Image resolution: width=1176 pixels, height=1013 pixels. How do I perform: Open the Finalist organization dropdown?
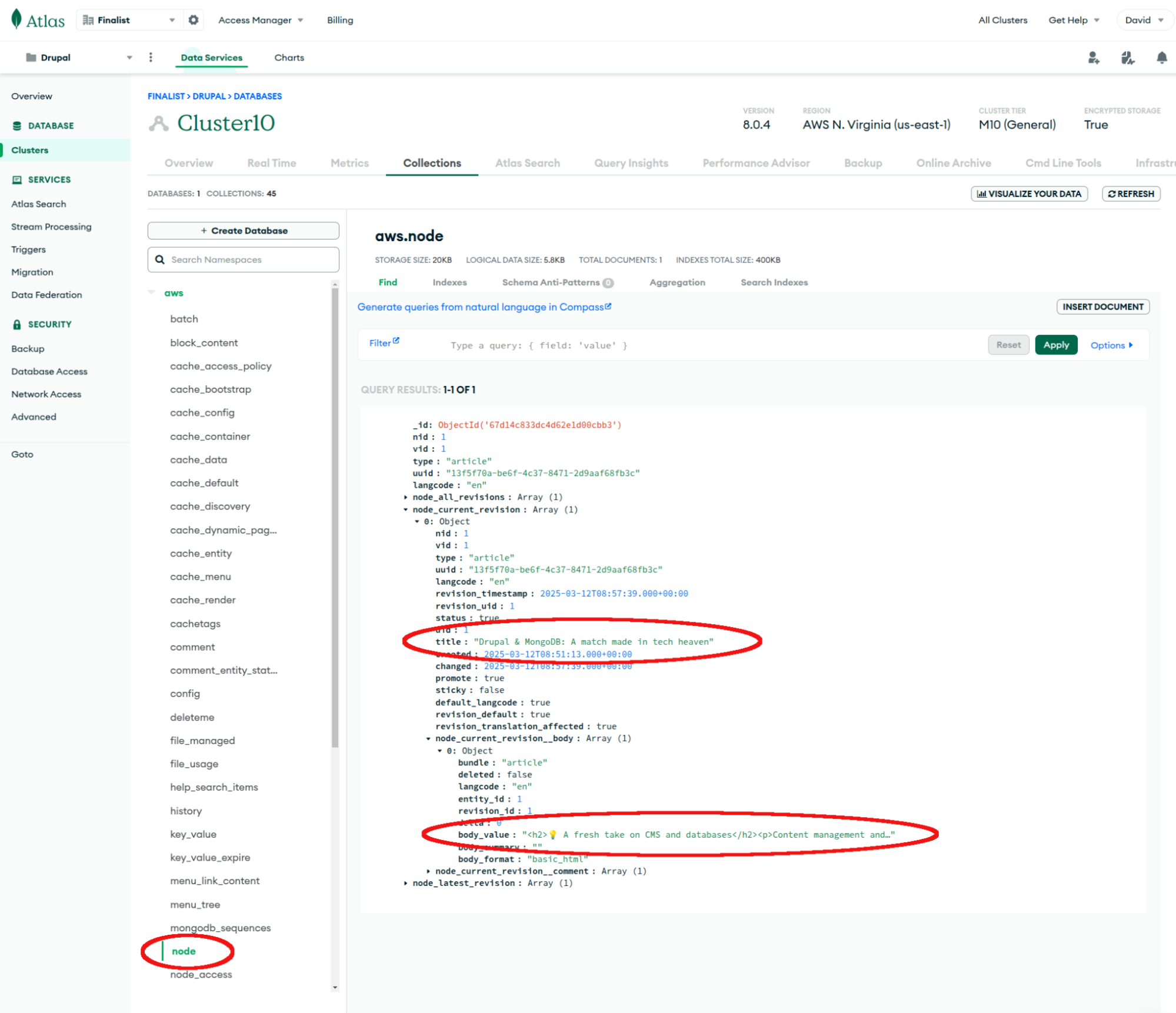129,20
